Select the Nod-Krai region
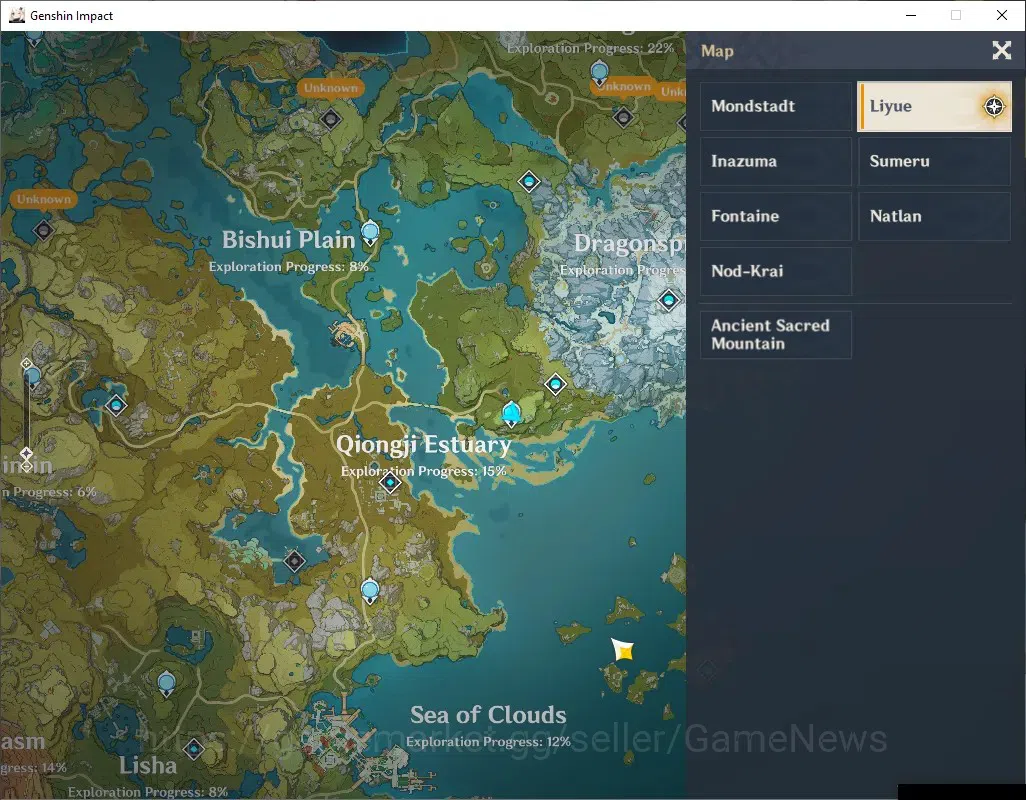1026x800 pixels. [776, 271]
